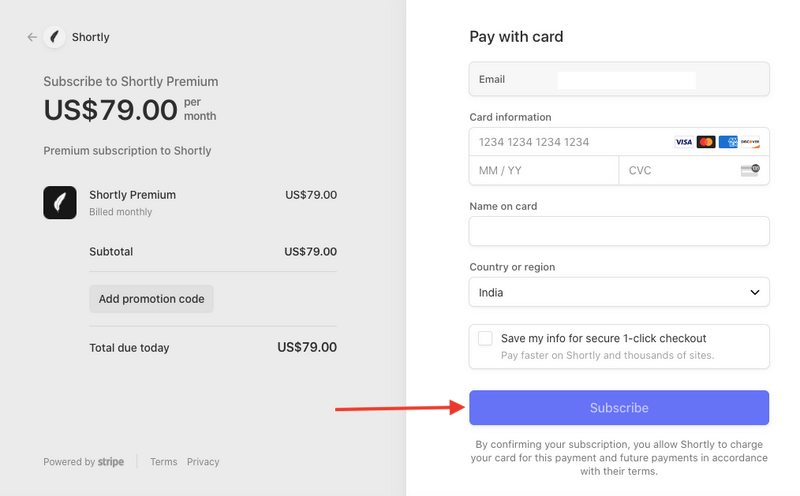Open the Terms link

pyautogui.click(x=163, y=462)
